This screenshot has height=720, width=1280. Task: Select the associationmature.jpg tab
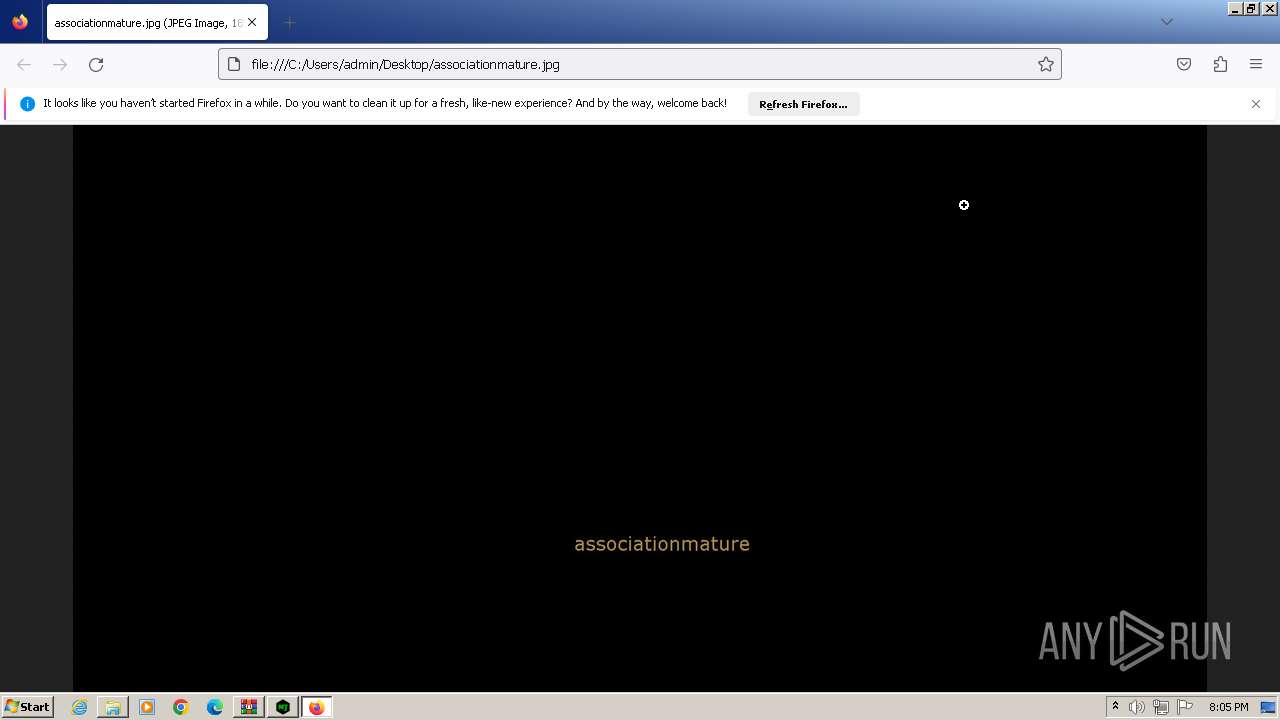155,22
